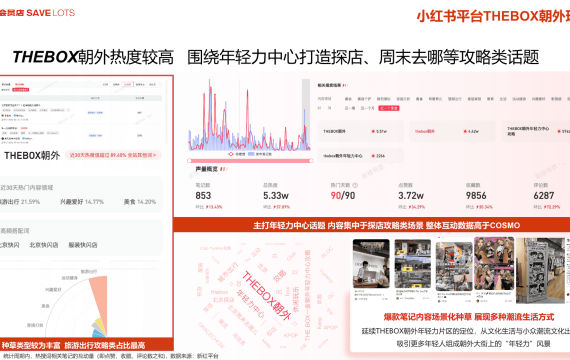Select the 近一周 time filter
This screenshot has width=570, height=360.
[350, 108]
